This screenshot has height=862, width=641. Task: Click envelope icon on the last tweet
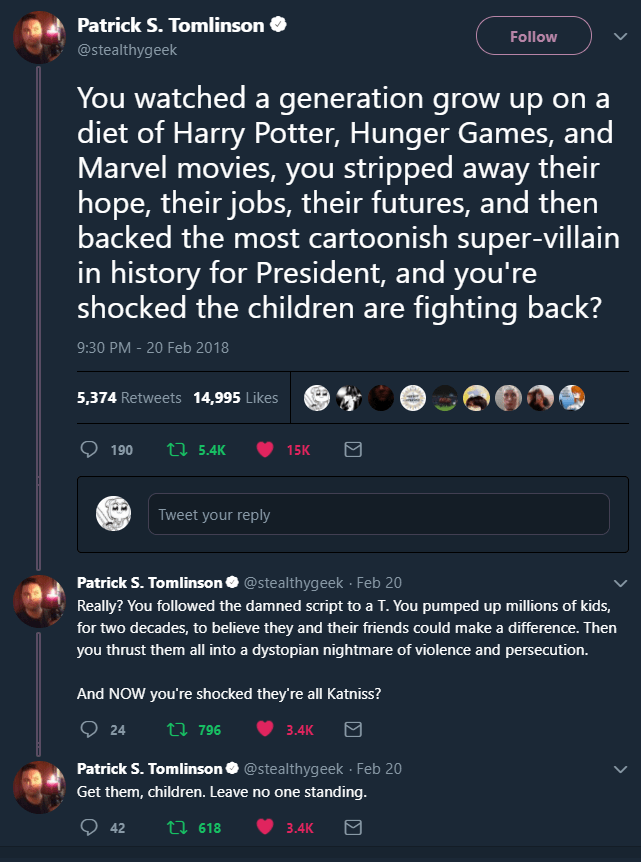352,827
